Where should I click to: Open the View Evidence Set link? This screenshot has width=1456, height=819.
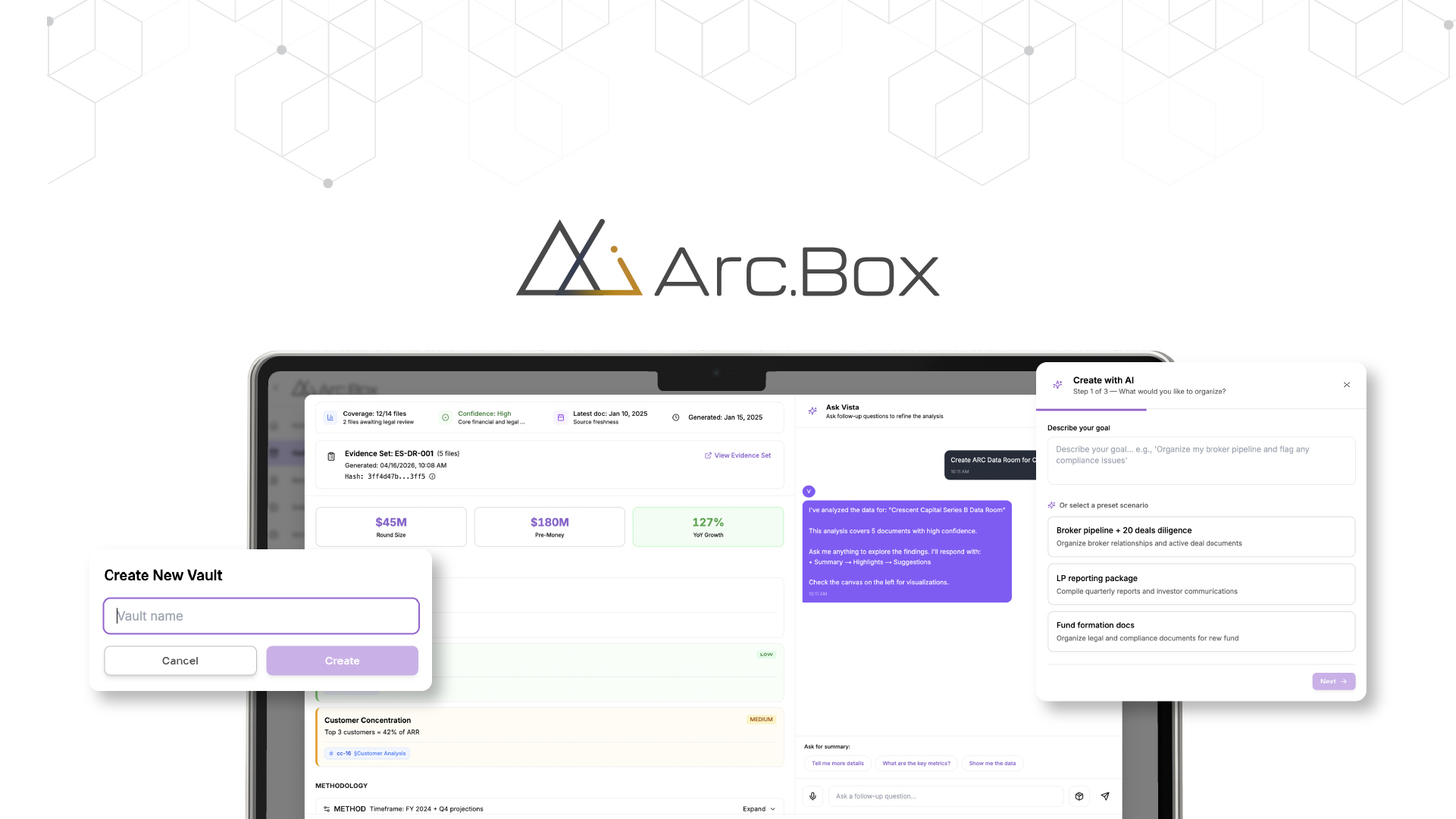[x=737, y=455]
